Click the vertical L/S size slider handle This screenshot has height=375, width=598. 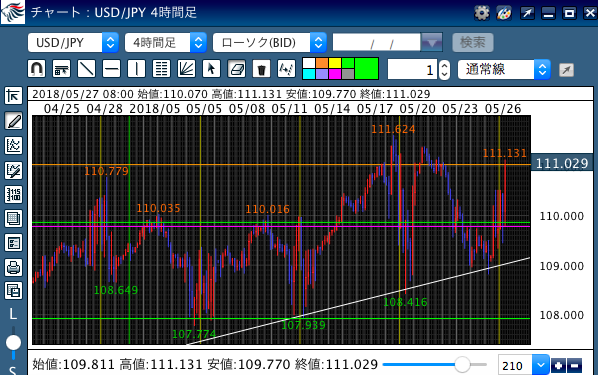click(13, 343)
